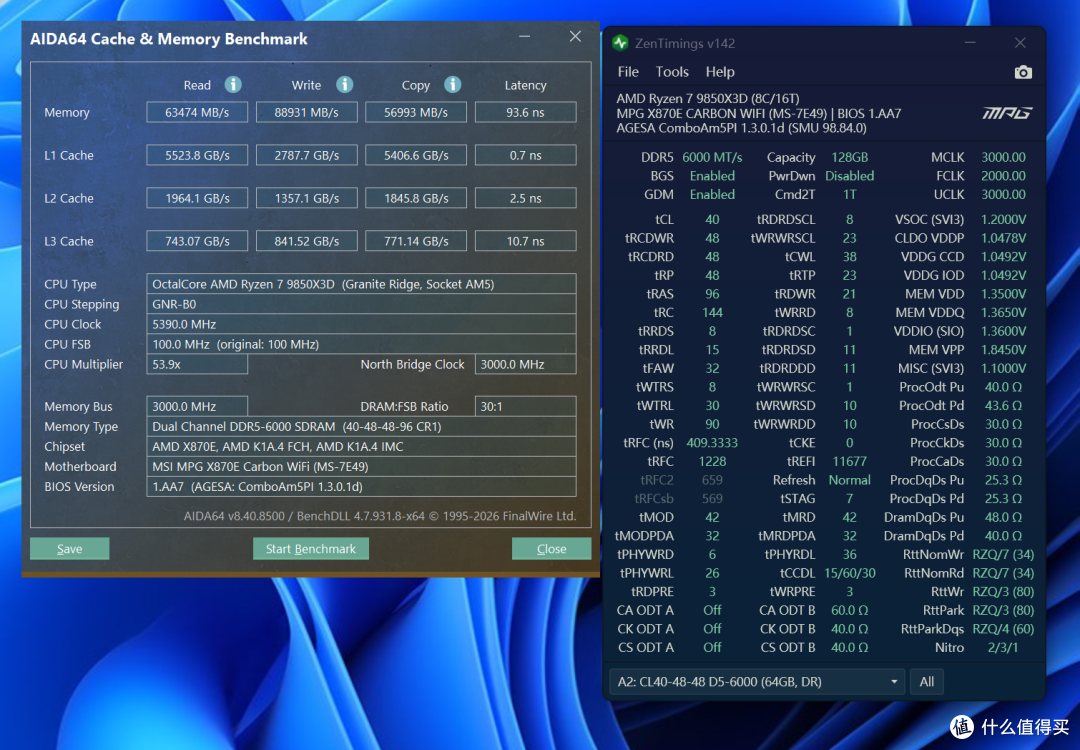This screenshot has height=750, width=1080.
Task: Select the Memory Write 88931 MB/s field
Action: click(307, 112)
